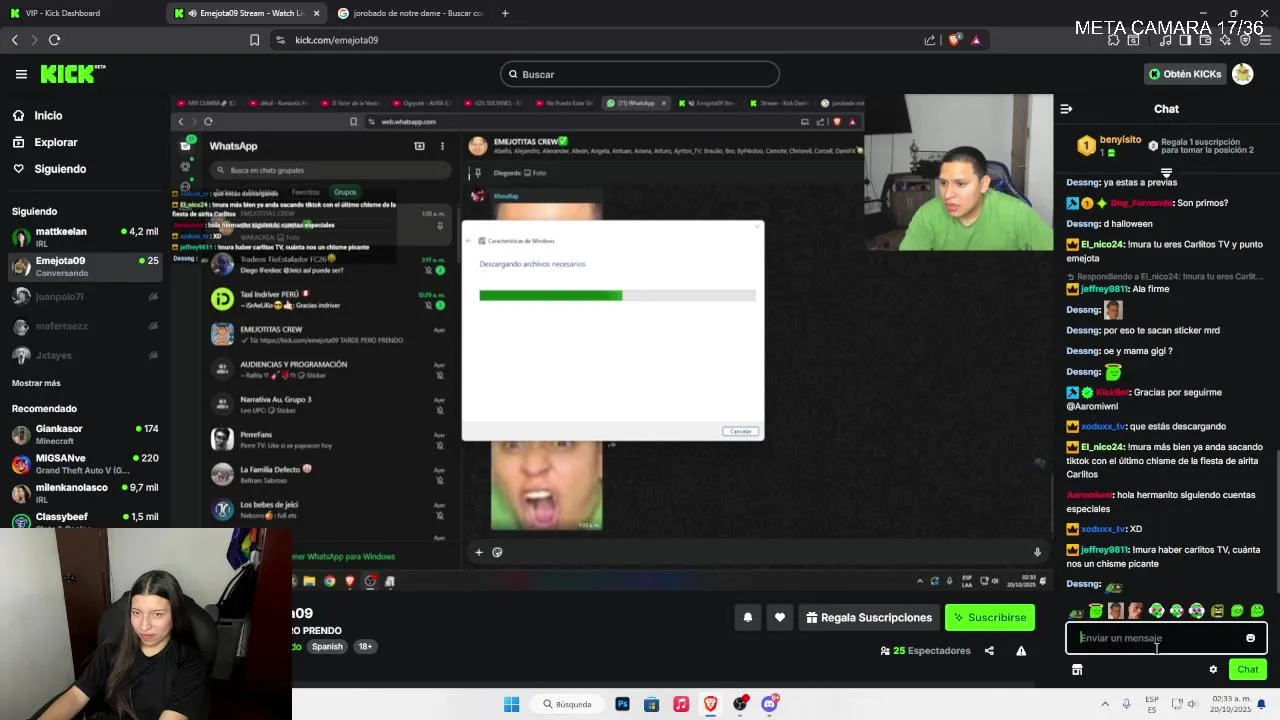Viewport: 1280px width, 720px height.
Task: Click the live stream video player
Action: coord(611,341)
